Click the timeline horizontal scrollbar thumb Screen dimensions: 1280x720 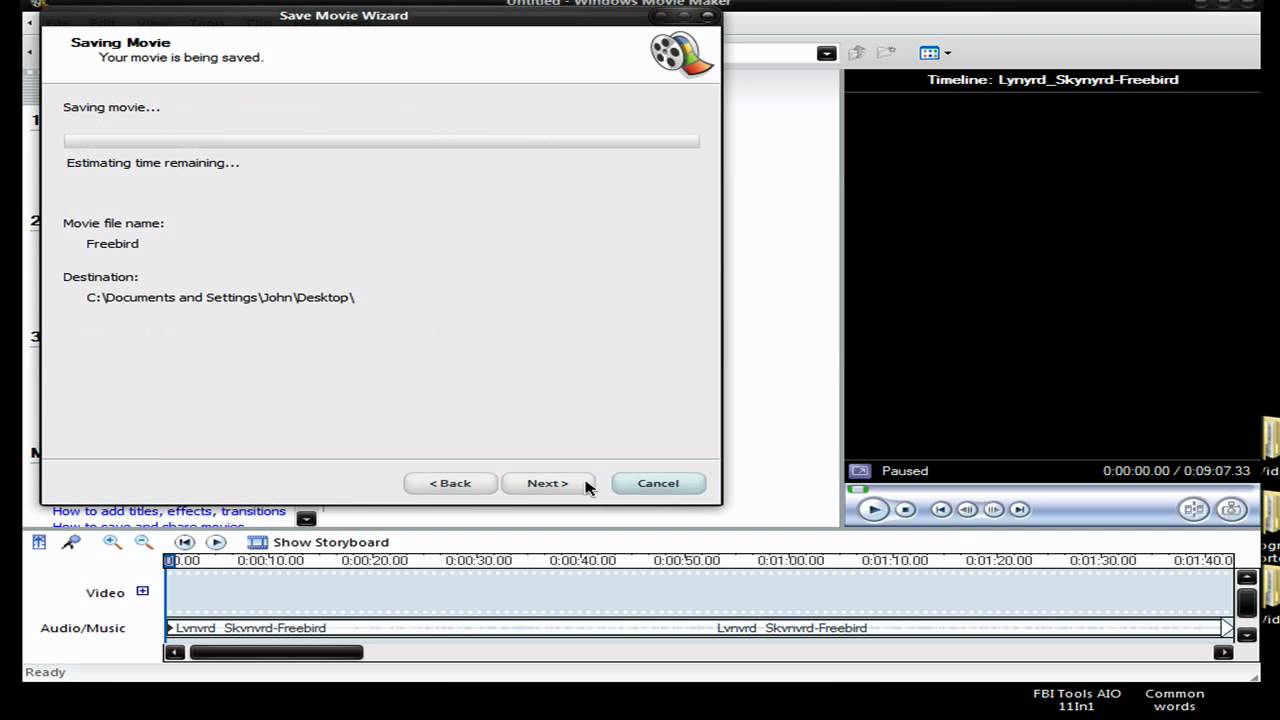coord(277,652)
